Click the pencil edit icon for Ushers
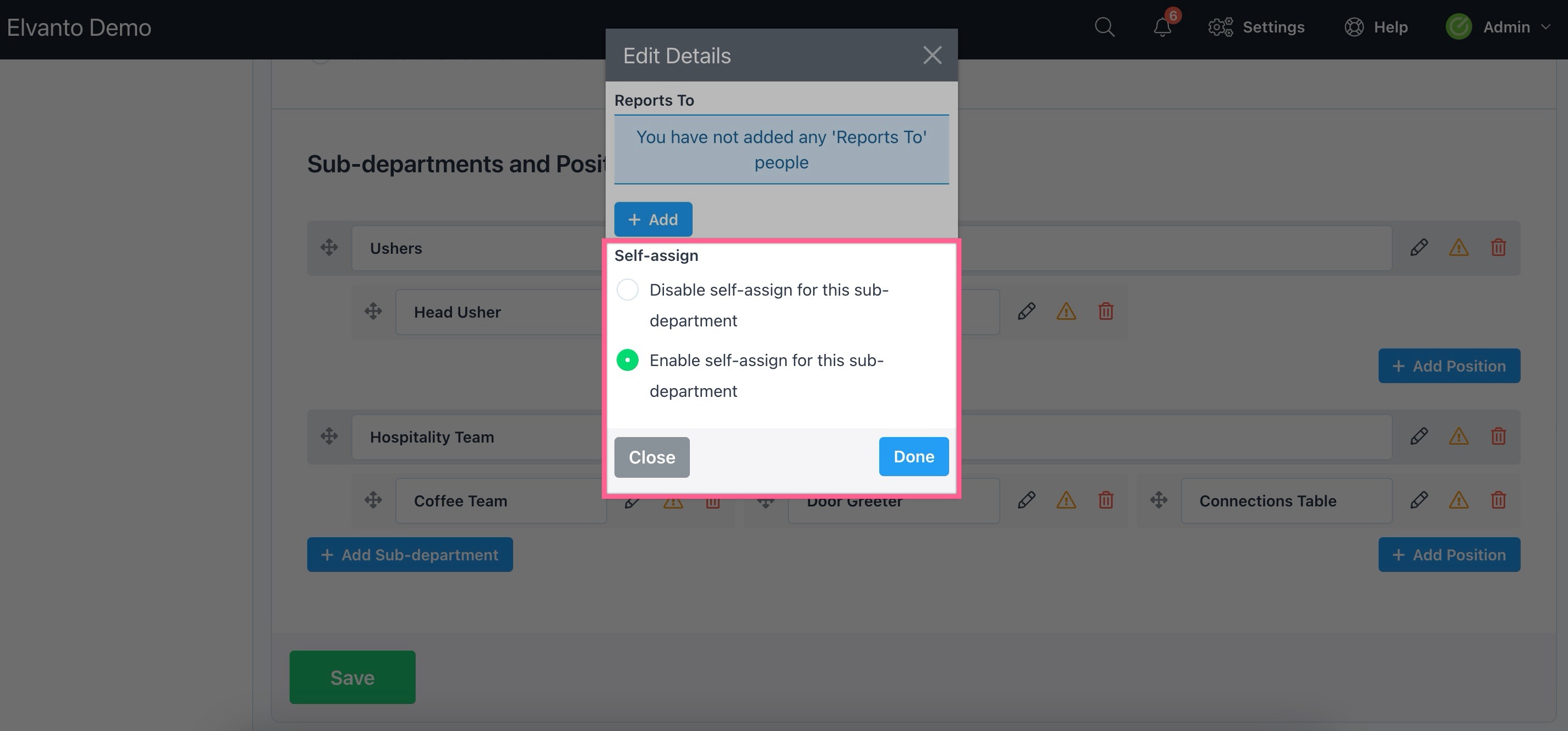 [x=1419, y=248]
